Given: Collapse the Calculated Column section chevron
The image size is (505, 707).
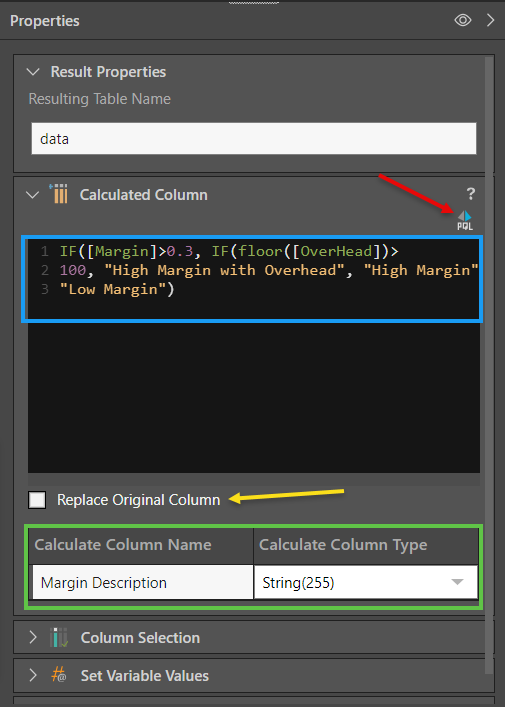Looking at the screenshot, I should [x=32, y=195].
